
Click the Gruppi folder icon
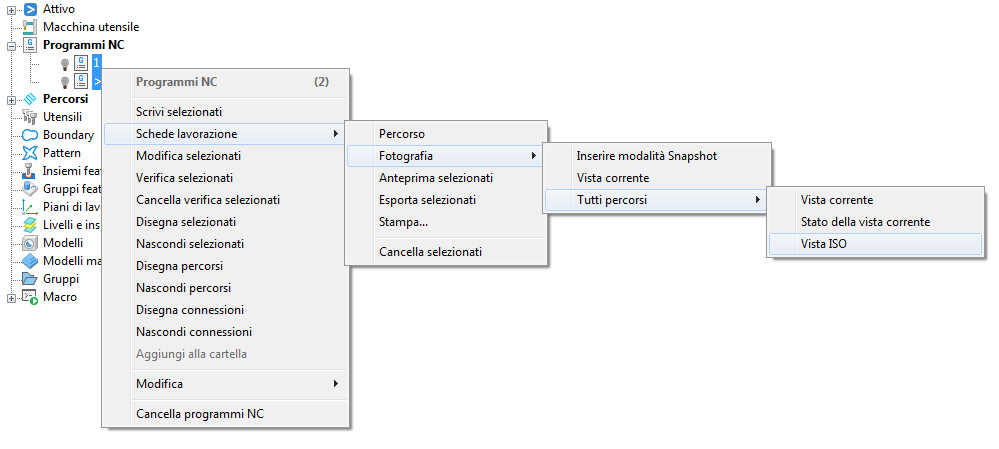pyautogui.click(x=30, y=279)
